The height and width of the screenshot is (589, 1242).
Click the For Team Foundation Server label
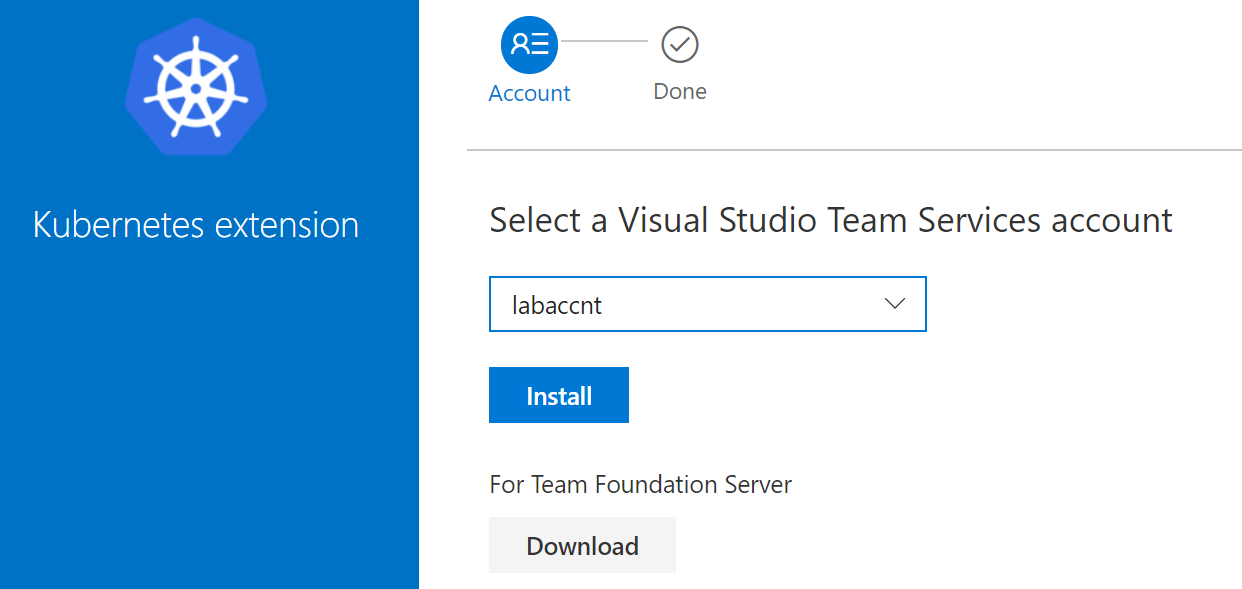pyautogui.click(x=640, y=485)
